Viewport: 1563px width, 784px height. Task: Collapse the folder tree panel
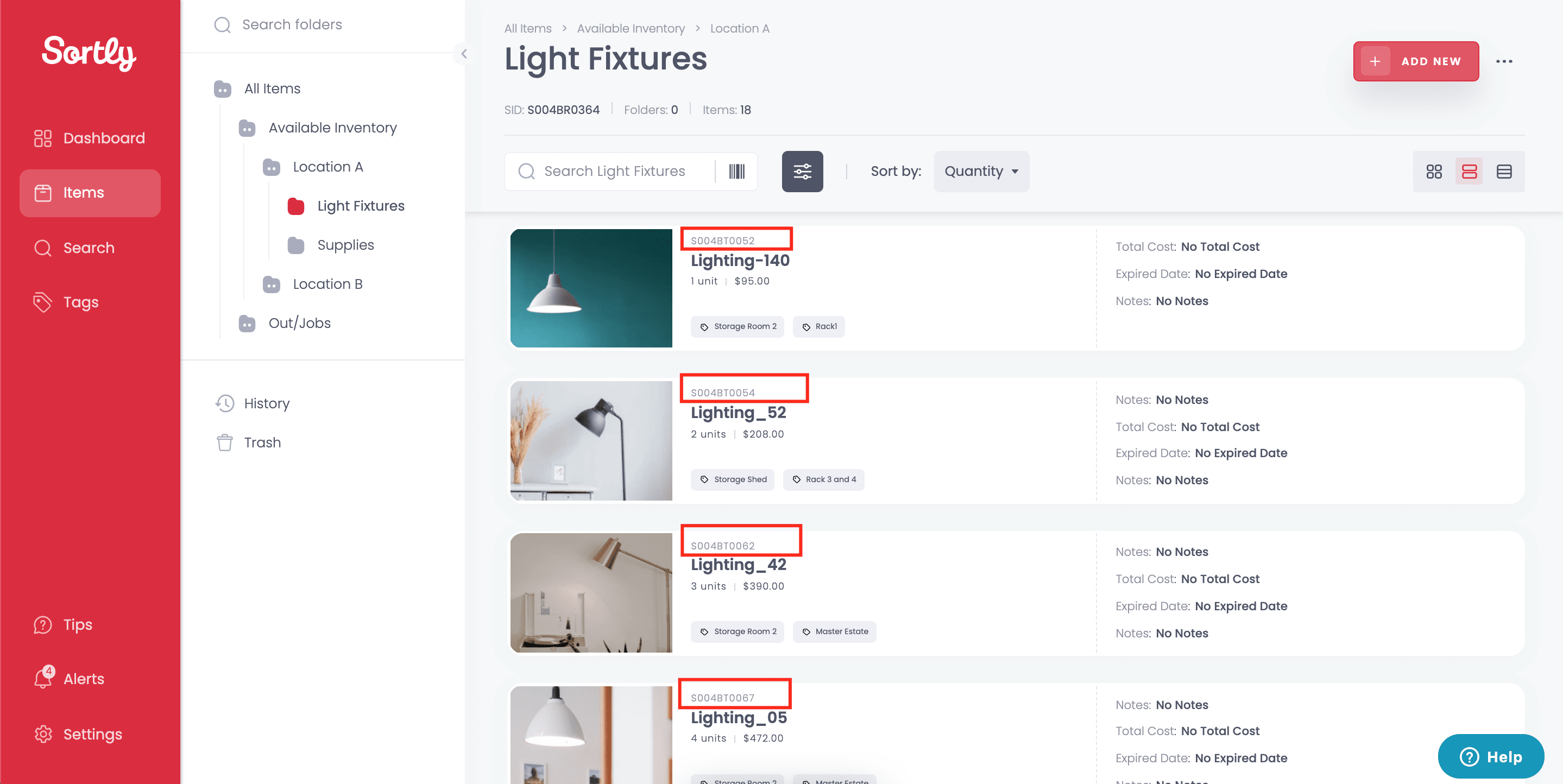coord(464,53)
